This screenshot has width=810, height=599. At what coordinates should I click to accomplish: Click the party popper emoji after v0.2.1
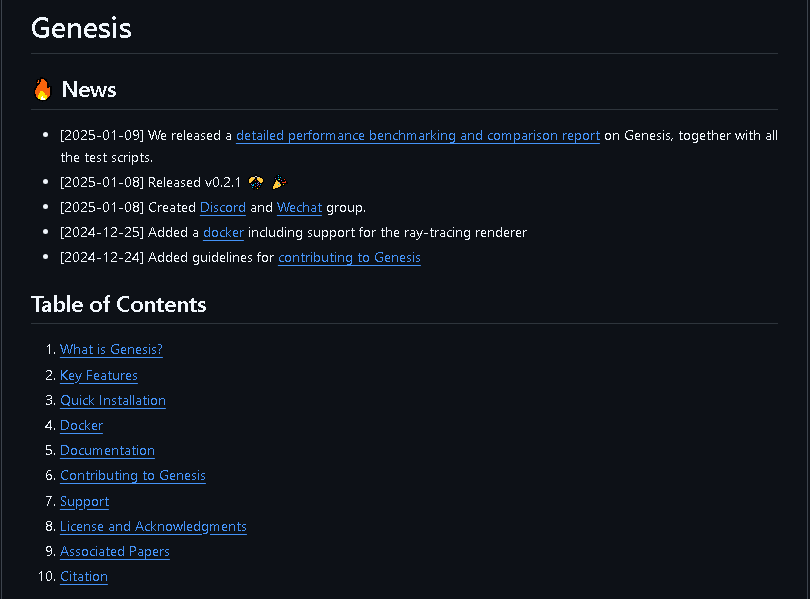pos(279,182)
